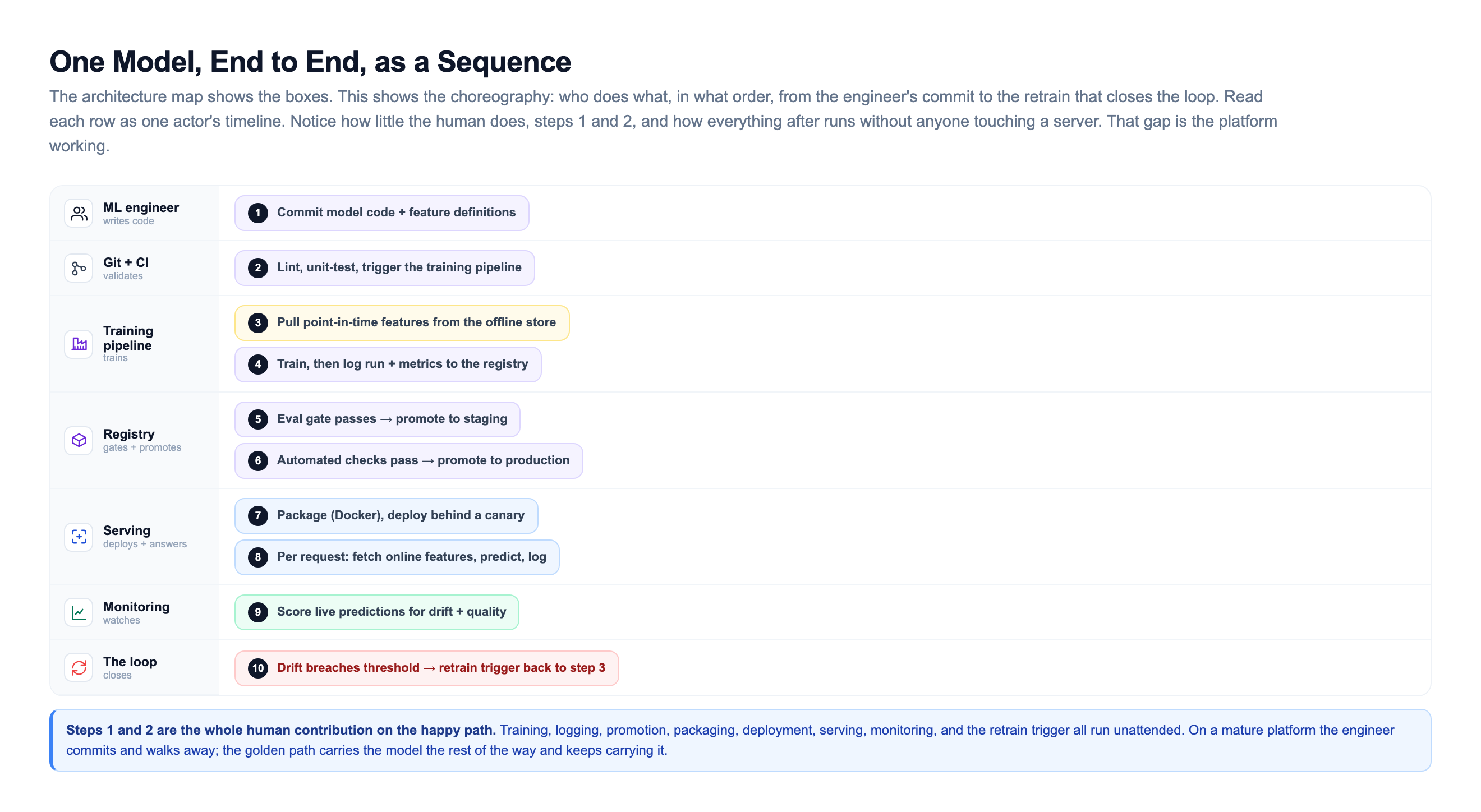Screen dimensions: 1481x812
Task: Click the 'watches' subtitle under Monitoring
Action: click(x=121, y=621)
